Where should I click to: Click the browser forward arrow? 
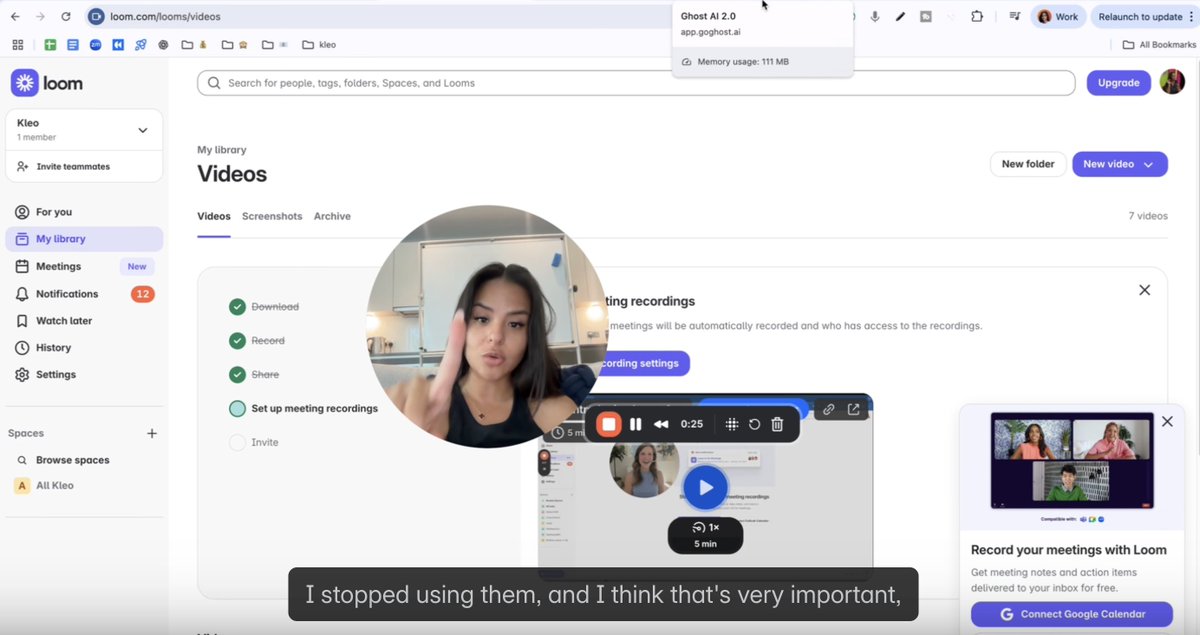40,16
